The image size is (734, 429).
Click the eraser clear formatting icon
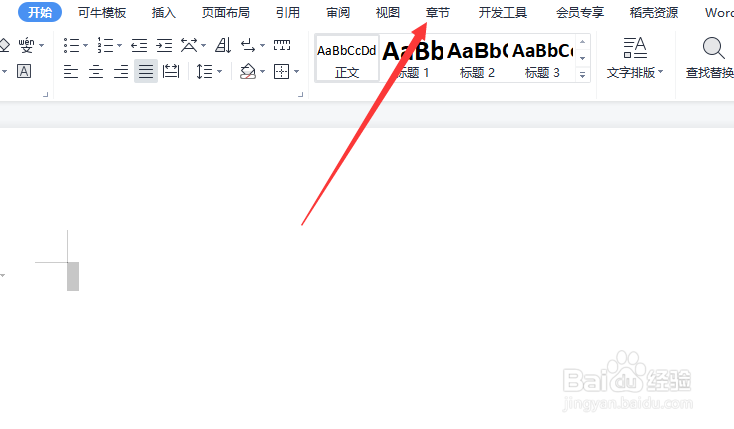point(4,45)
